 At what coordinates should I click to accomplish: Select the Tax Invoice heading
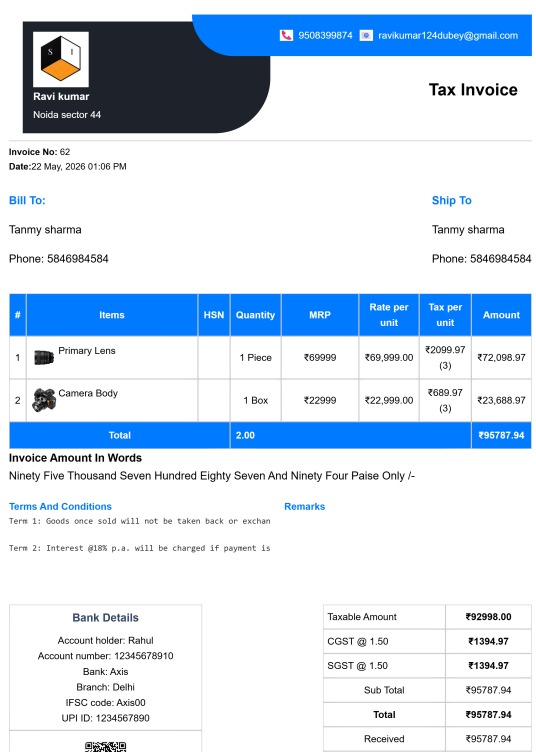click(473, 90)
